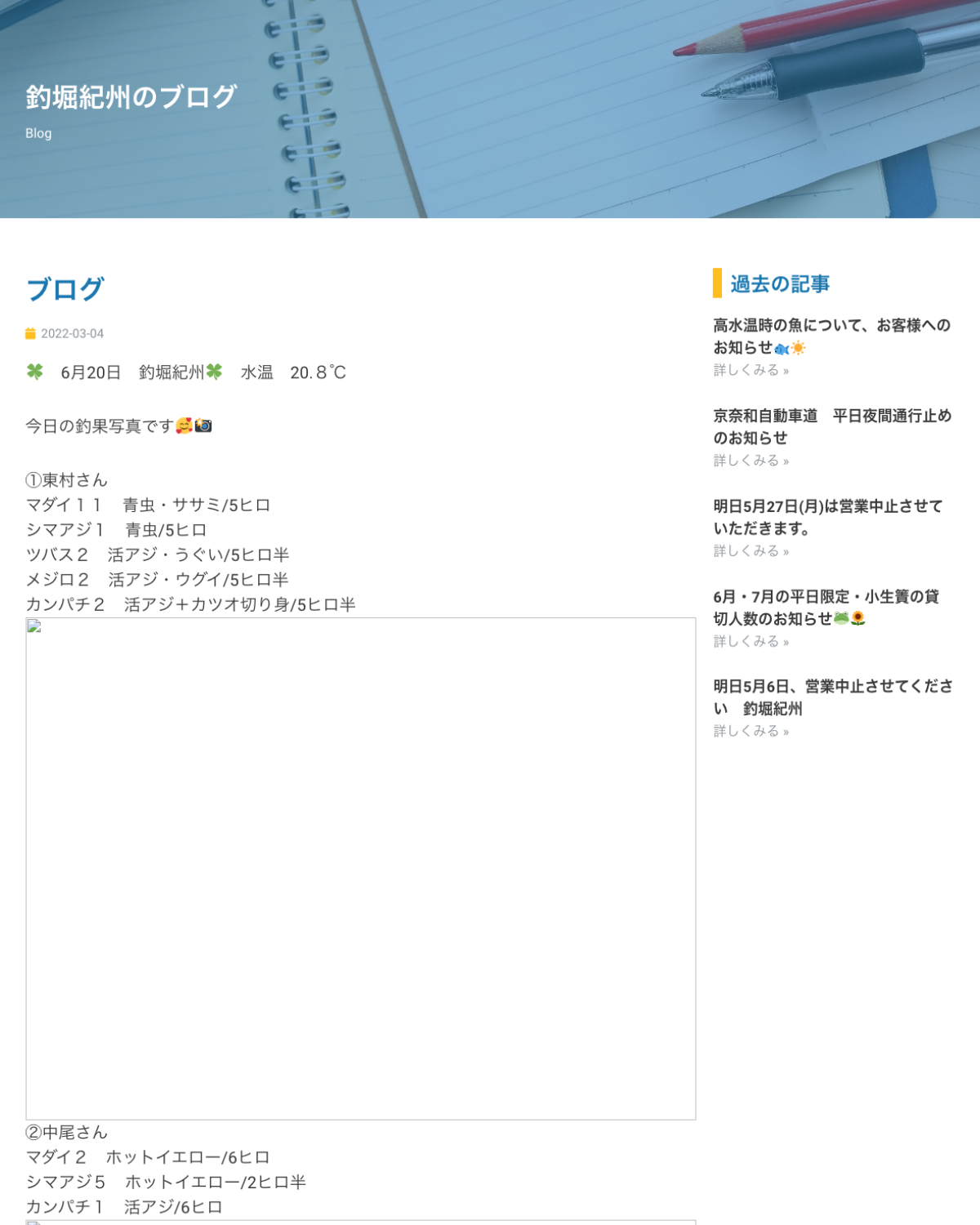
Task: Select the post date 2022-03-04
Action: click(73, 333)
